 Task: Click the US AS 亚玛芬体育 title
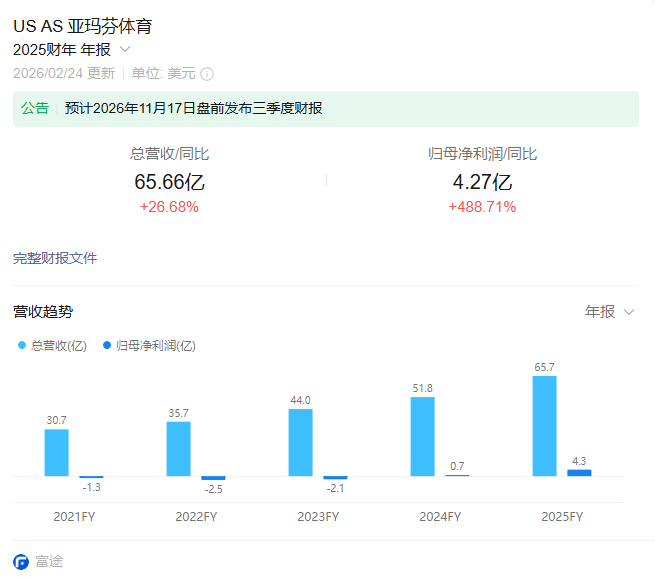coord(83,26)
